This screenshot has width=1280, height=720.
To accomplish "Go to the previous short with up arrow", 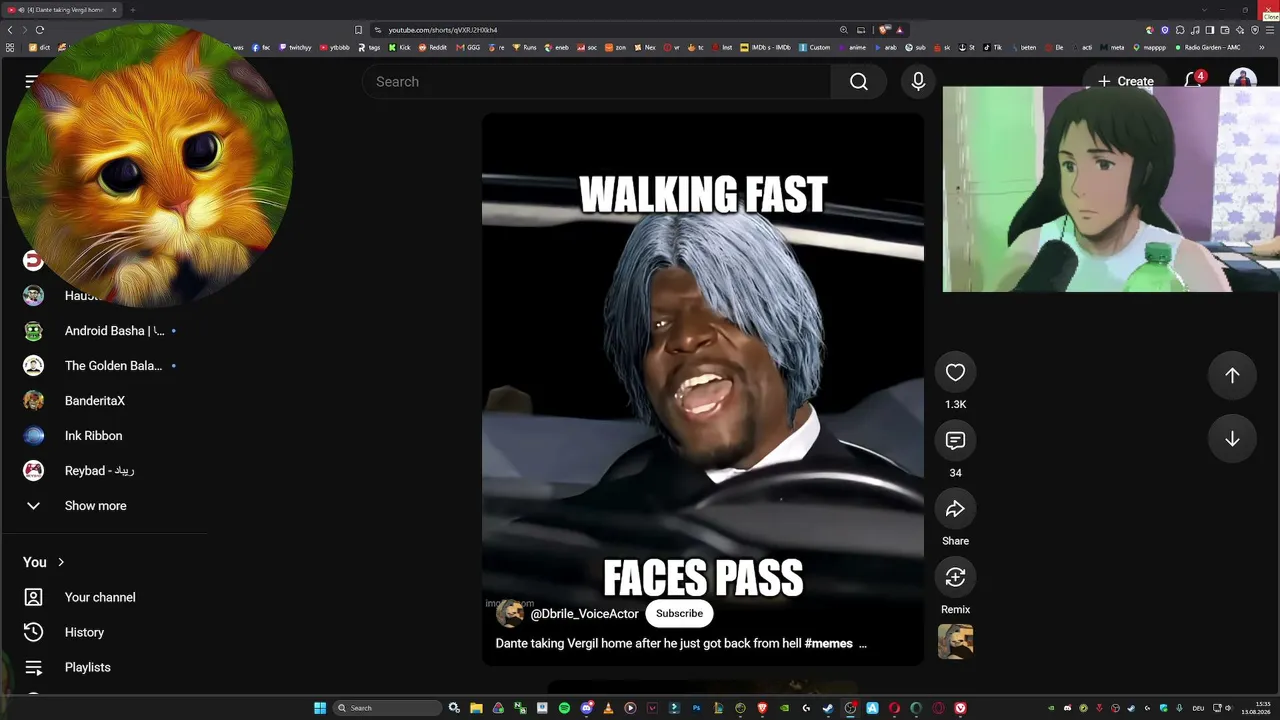I will coord(1232,375).
